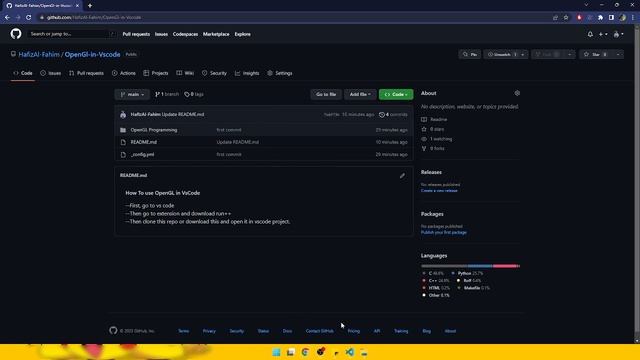Open the Chrome profile avatar
The height and width of the screenshot is (360, 640).
pyautogui.click(x=622, y=18)
